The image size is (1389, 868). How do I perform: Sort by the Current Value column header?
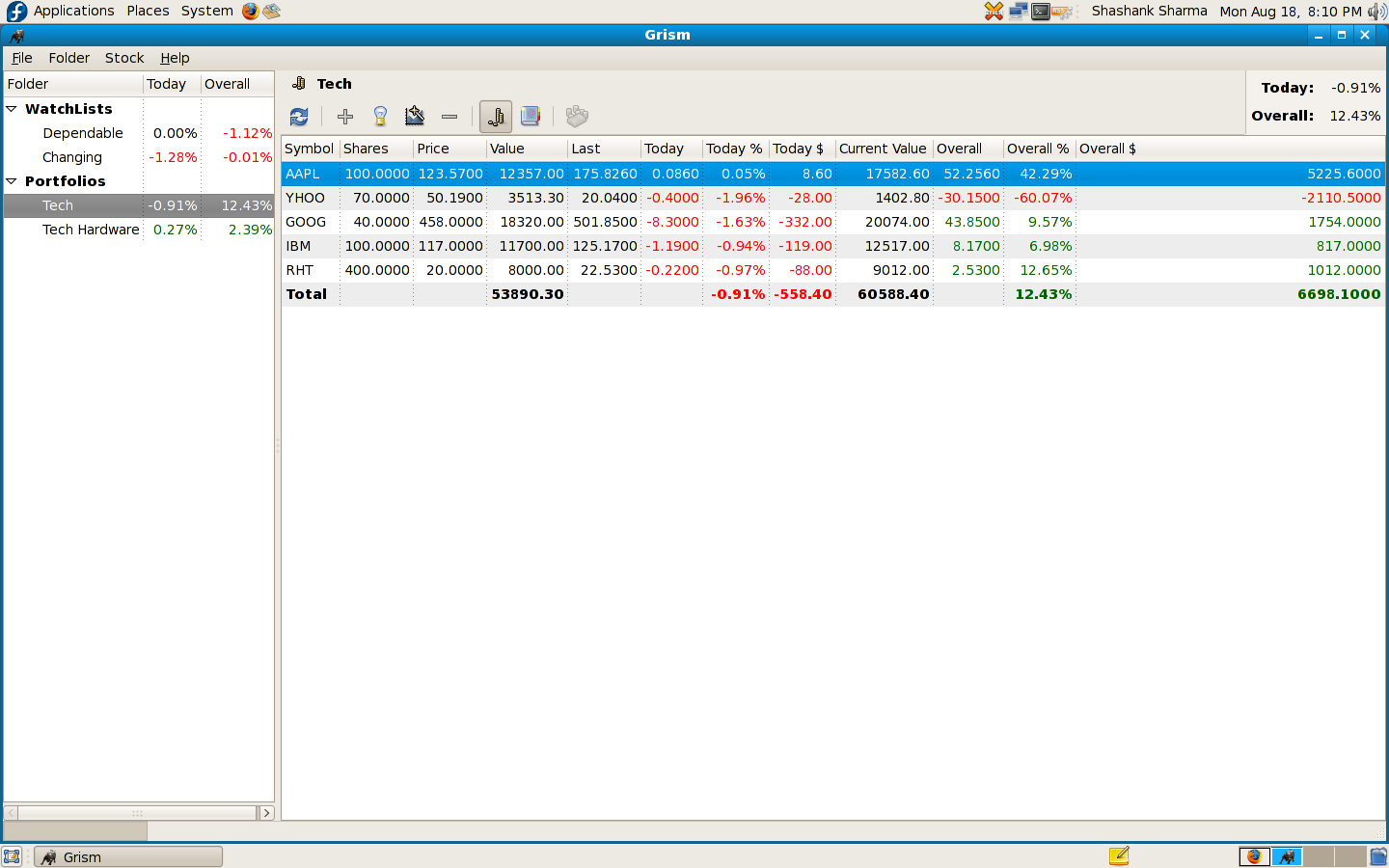(885, 149)
